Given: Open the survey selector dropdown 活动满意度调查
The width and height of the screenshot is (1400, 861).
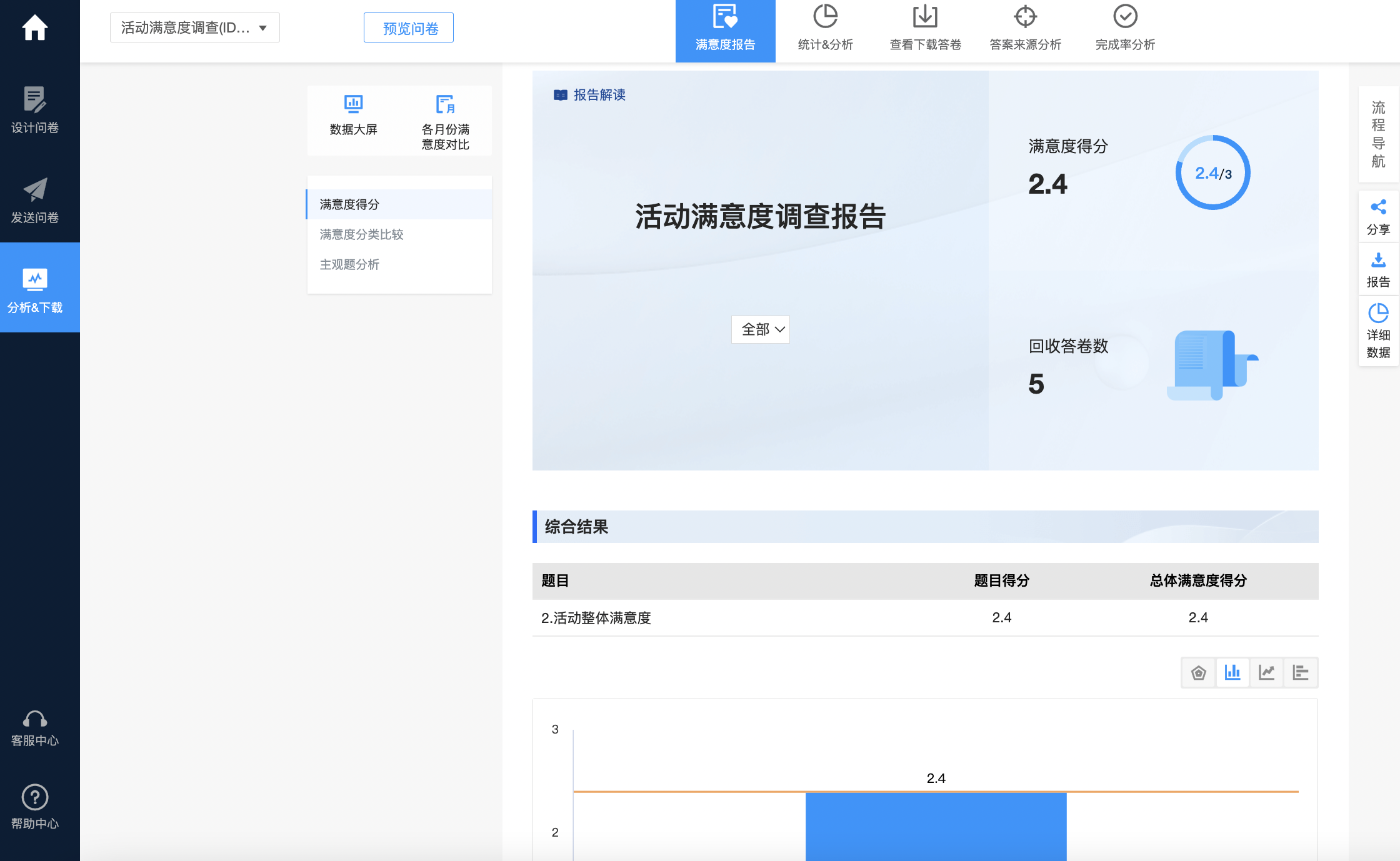Looking at the screenshot, I should point(194,27).
